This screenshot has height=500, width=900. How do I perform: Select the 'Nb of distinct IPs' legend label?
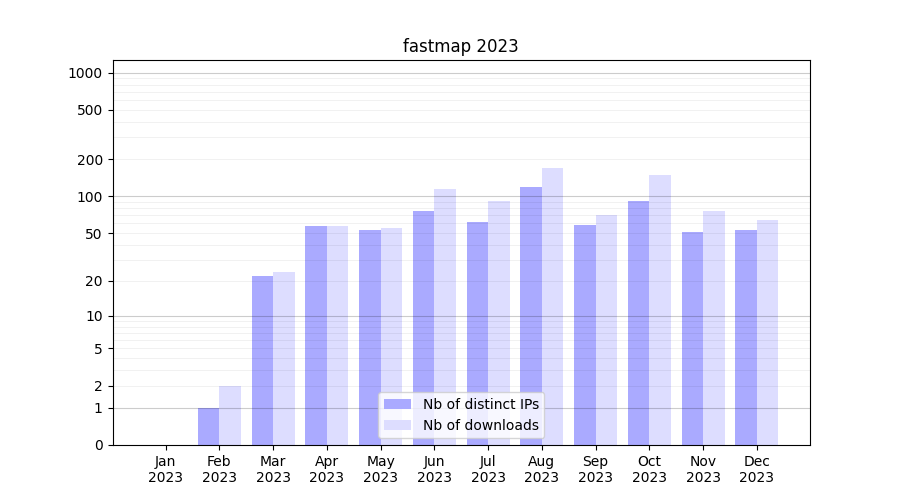[480, 404]
